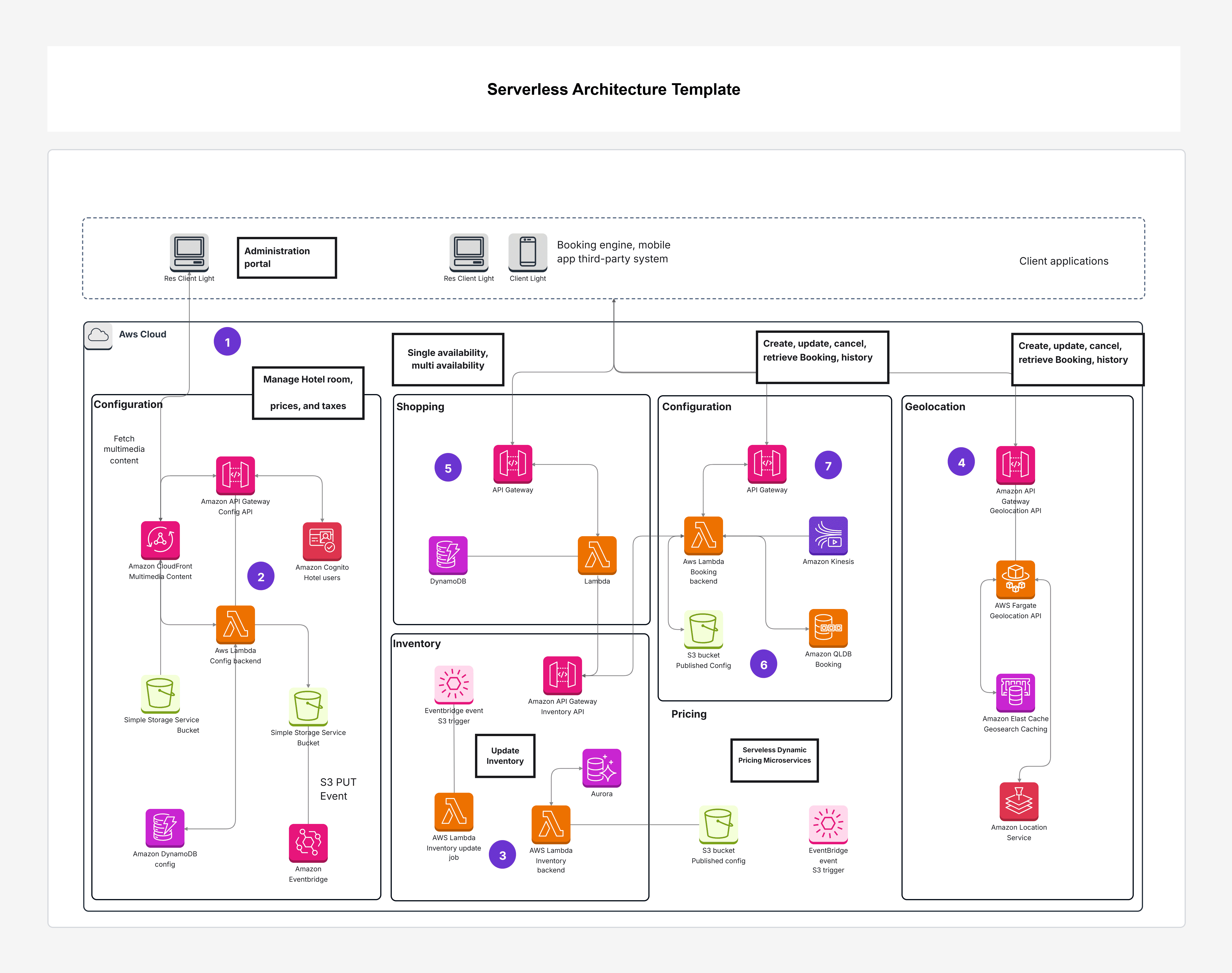Screen dimensions: 1232x973
Task: Select the Inventory section heading
Action: coord(417,644)
